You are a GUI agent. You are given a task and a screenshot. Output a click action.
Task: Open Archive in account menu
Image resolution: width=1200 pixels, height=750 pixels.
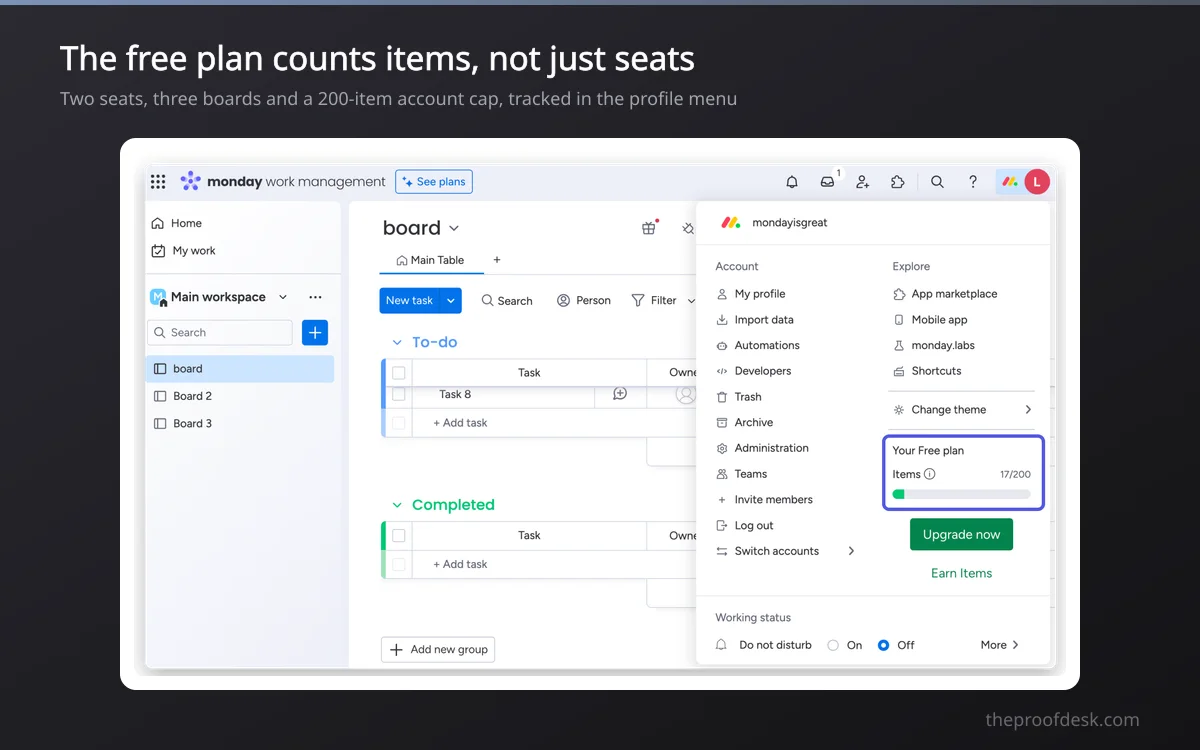tap(745, 423)
